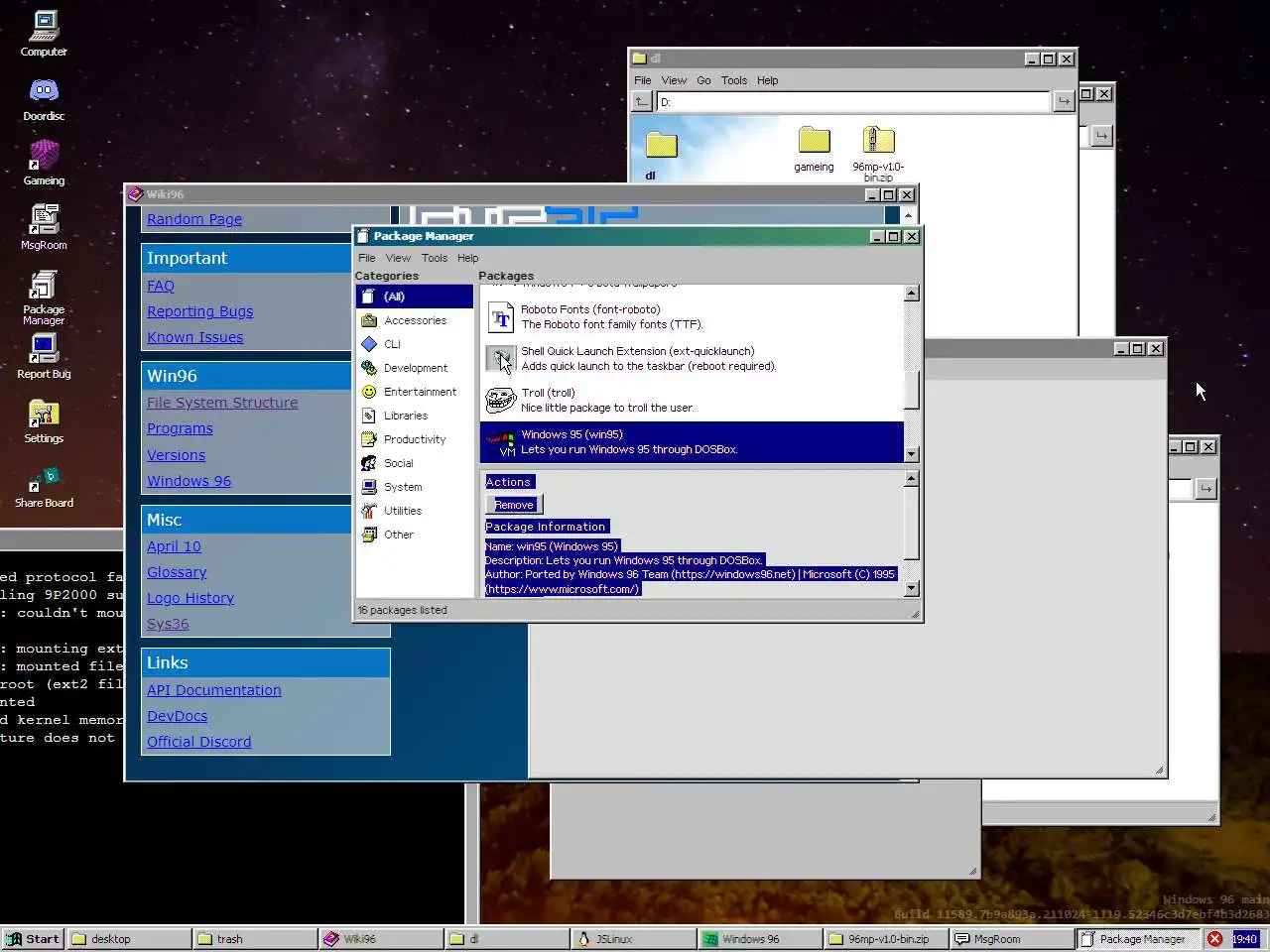The height and width of the screenshot is (952, 1270).
Task: Click the Start button on taskbar
Action: (33, 939)
